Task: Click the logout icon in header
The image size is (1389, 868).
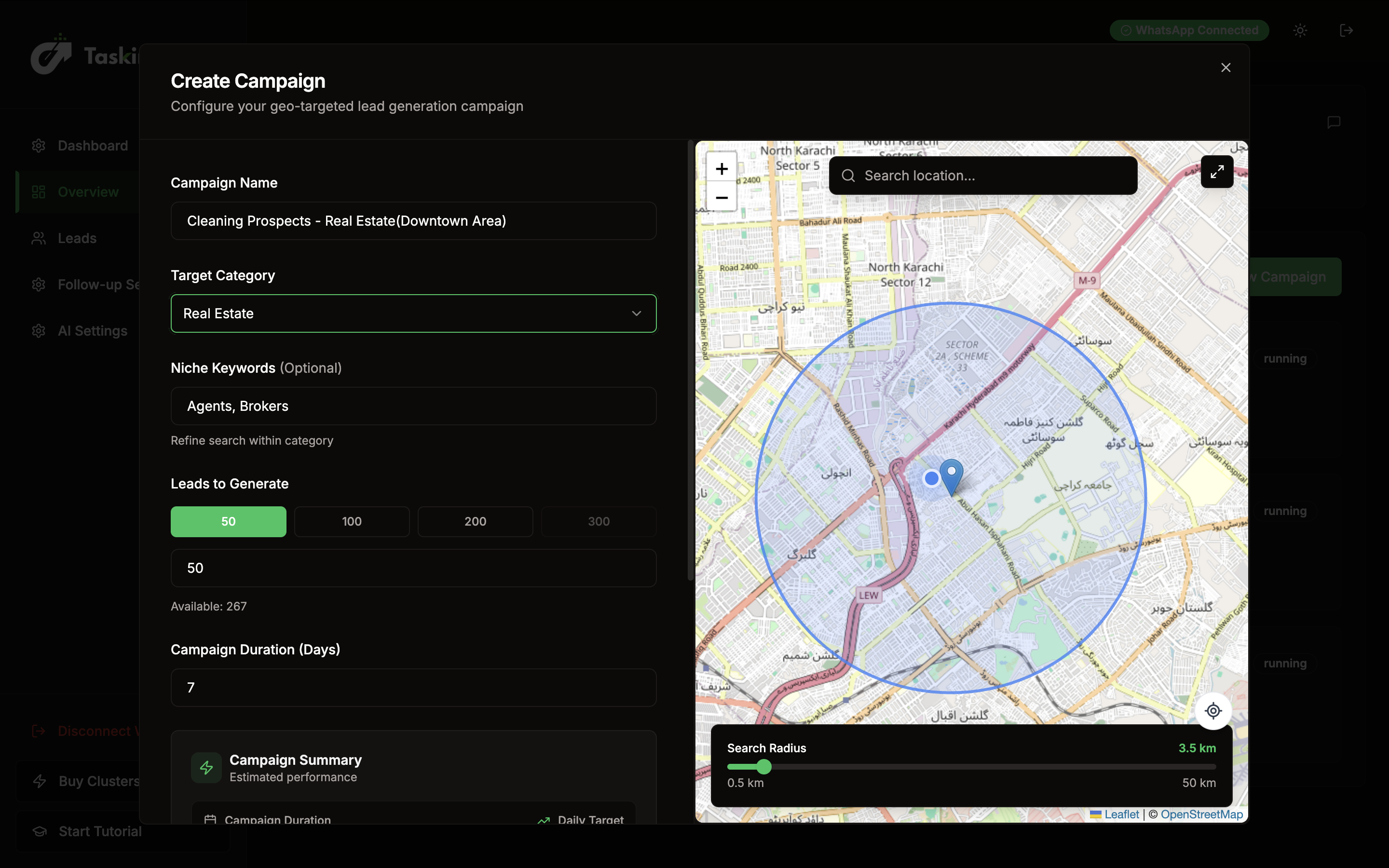Action: tap(1346, 30)
